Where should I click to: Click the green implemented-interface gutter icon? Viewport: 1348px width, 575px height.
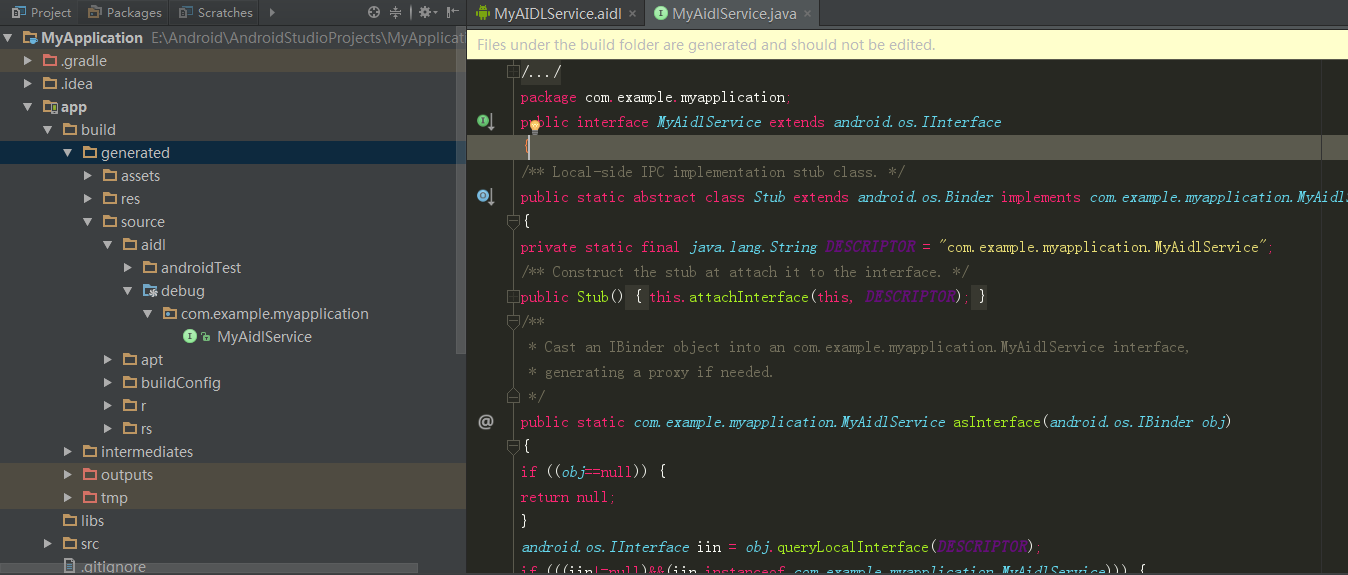pyautogui.click(x=485, y=122)
